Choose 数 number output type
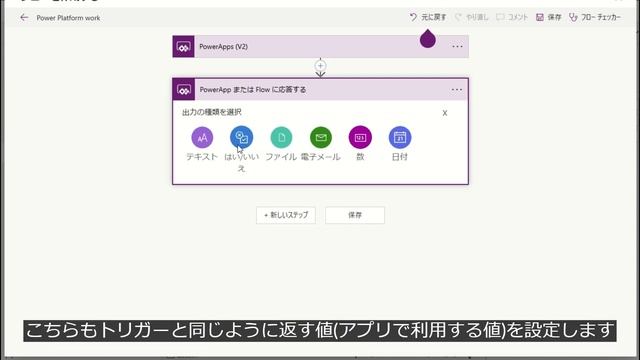Image resolution: width=640 pixels, height=360 pixels. 360,144
